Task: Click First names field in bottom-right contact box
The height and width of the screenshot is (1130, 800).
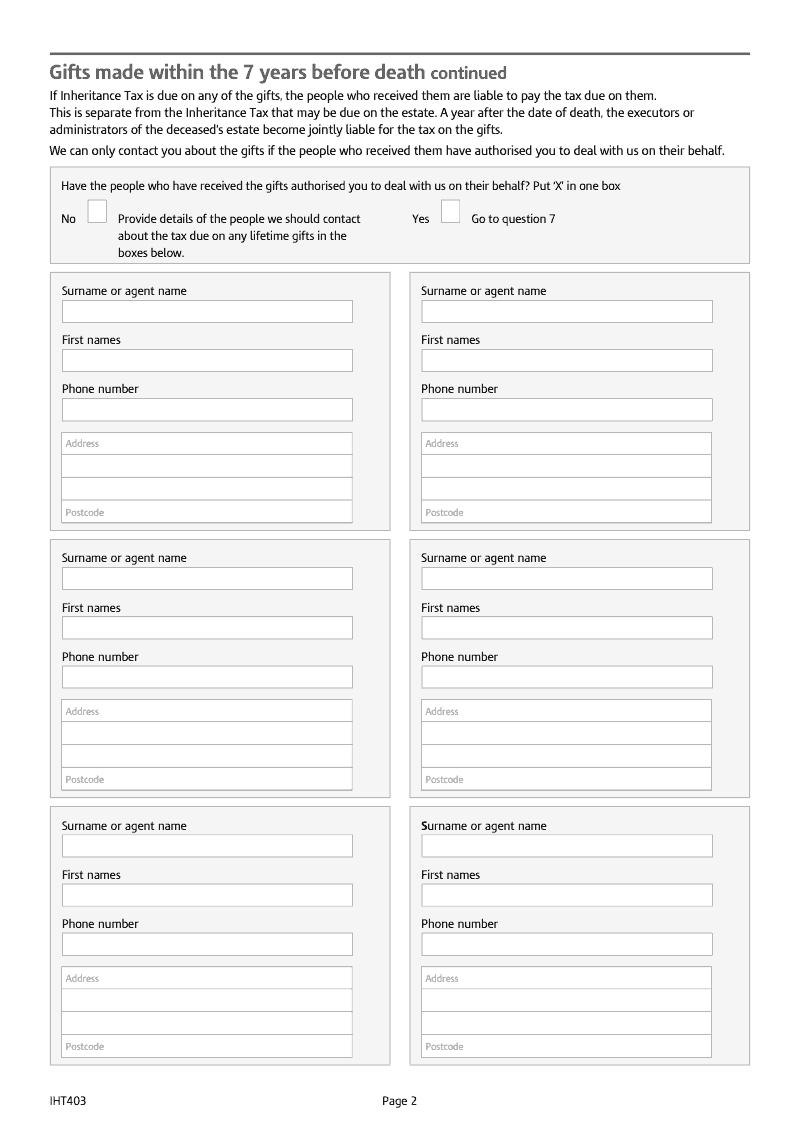Action: [567, 896]
